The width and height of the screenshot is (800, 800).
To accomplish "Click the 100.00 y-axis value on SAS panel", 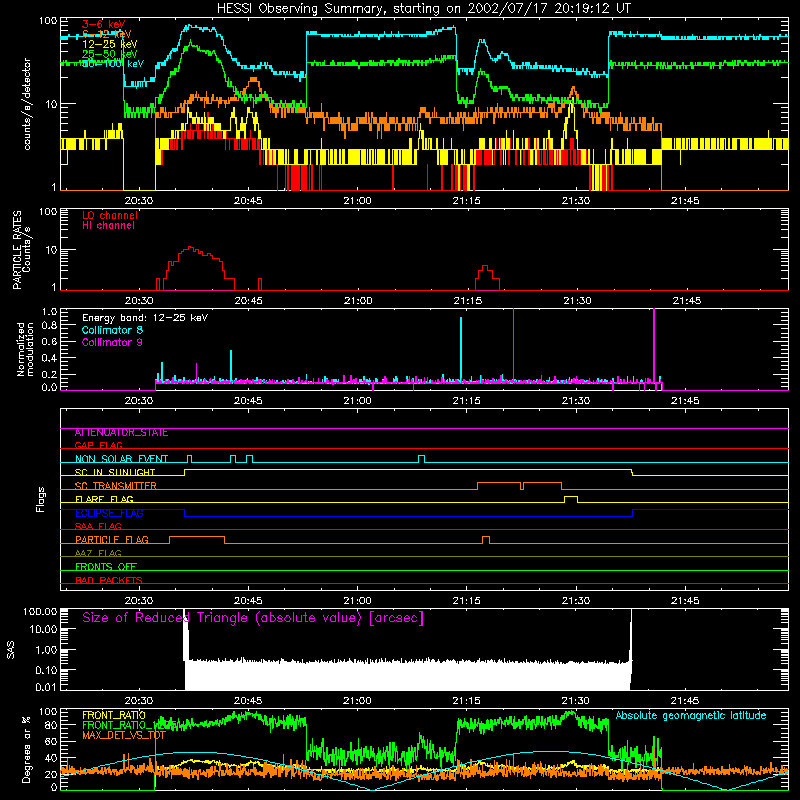I will [x=40, y=612].
